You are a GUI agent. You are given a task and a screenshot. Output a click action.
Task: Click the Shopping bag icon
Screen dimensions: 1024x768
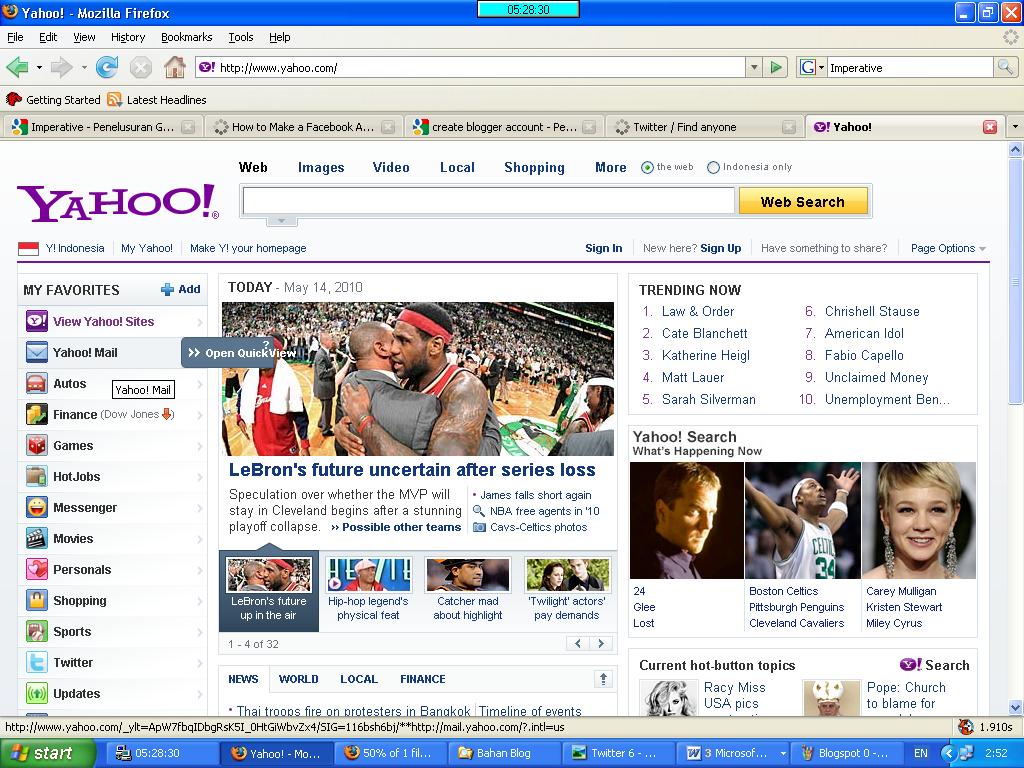(x=37, y=601)
